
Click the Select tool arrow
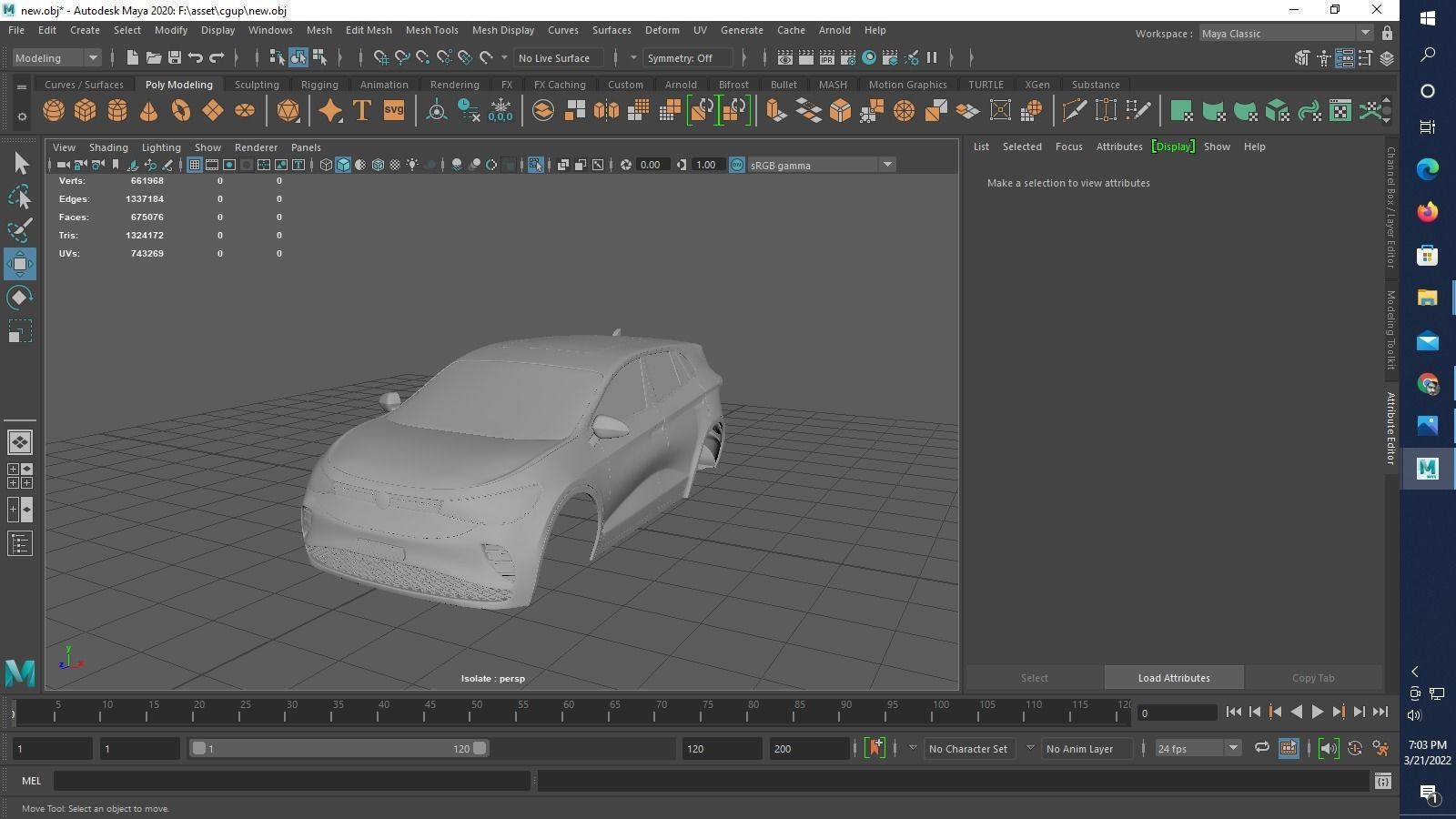[20, 163]
